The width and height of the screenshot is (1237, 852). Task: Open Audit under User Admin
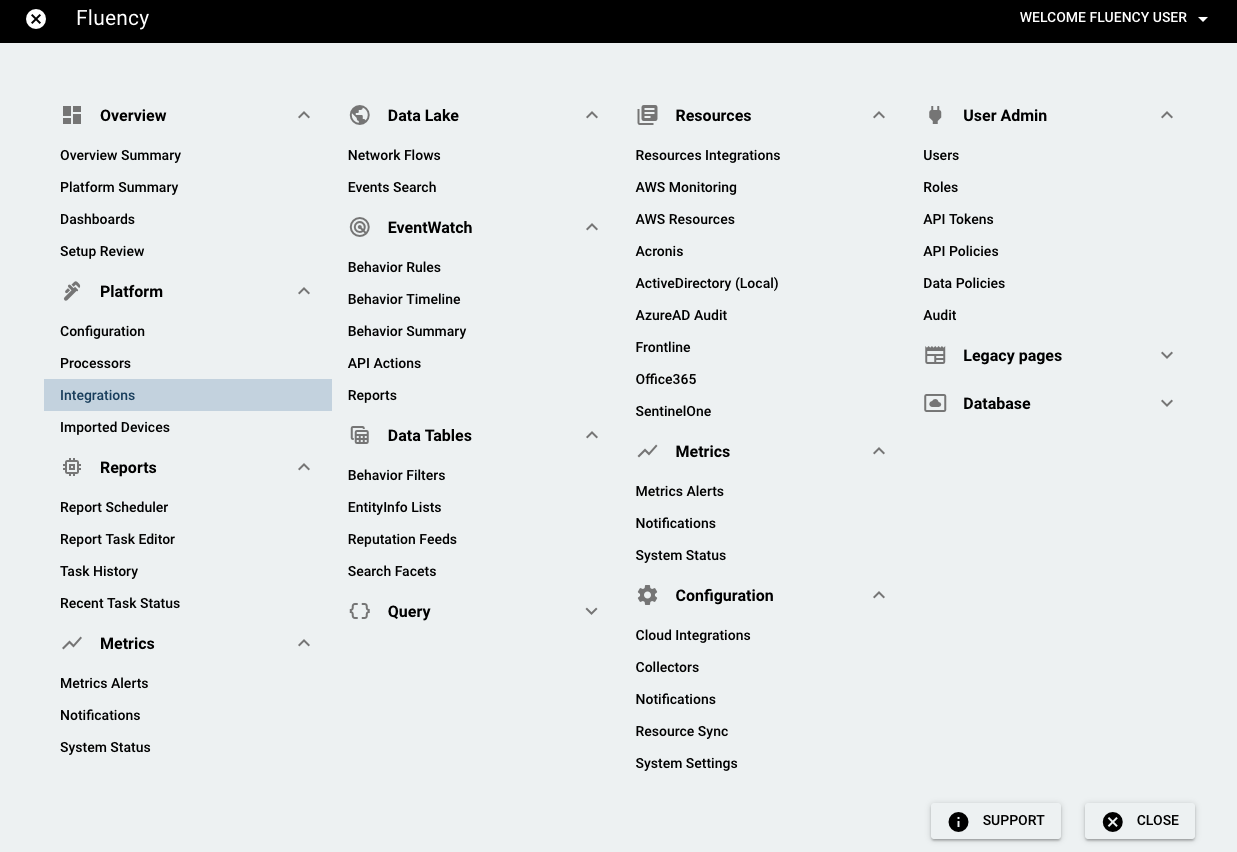point(940,315)
